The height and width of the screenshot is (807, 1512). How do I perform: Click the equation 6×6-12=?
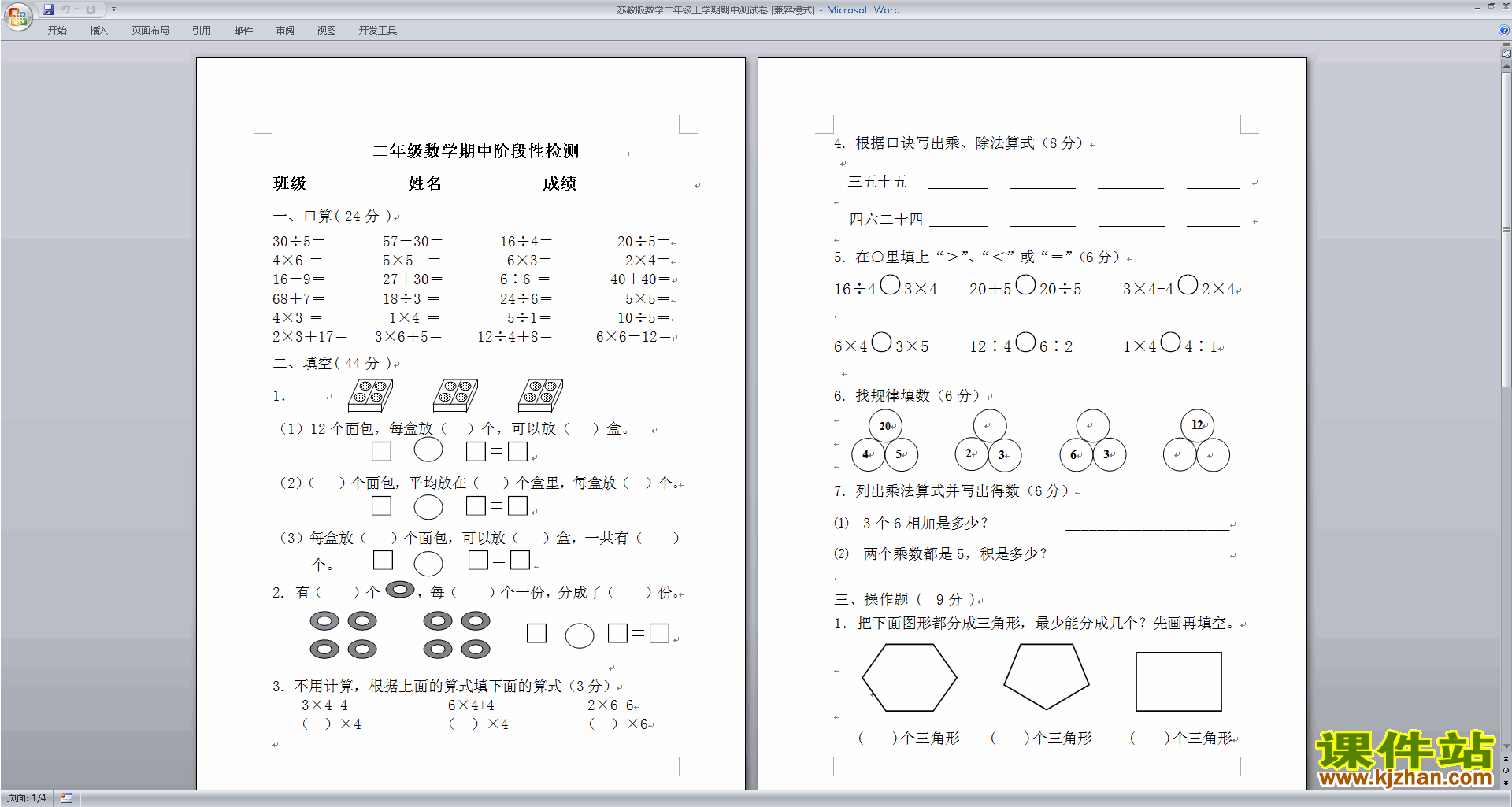coord(633,337)
